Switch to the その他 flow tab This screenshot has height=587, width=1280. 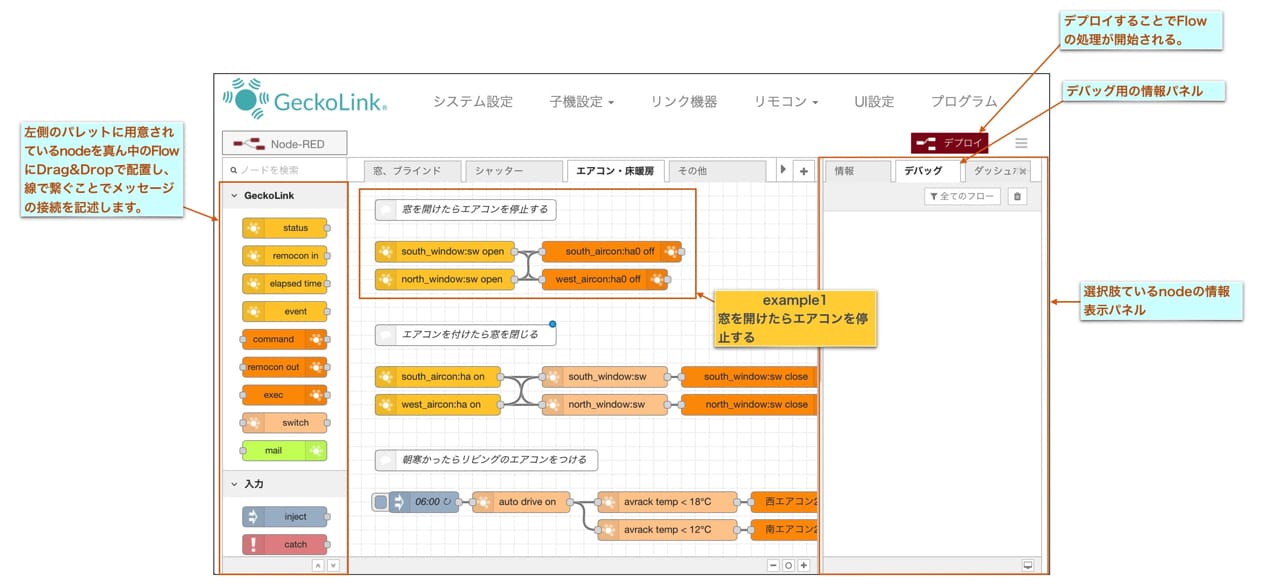717,171
